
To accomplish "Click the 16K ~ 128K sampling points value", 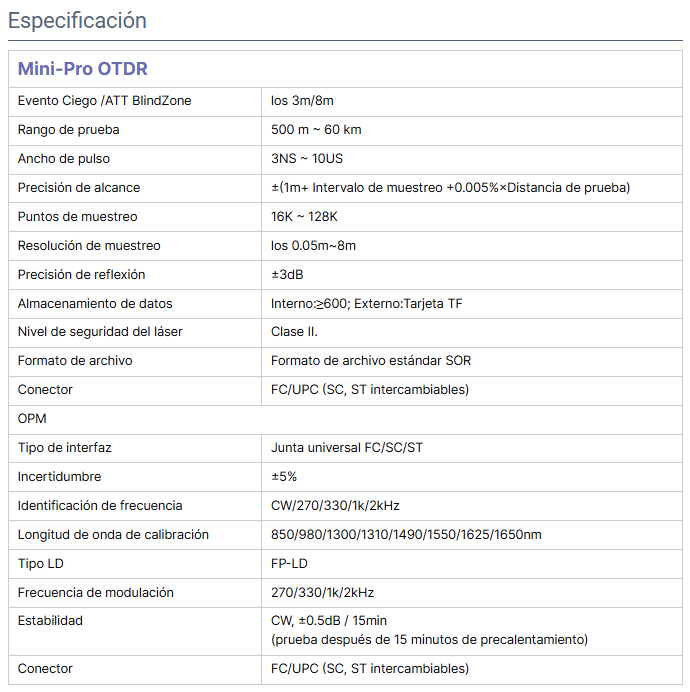I will click(304, 217).
